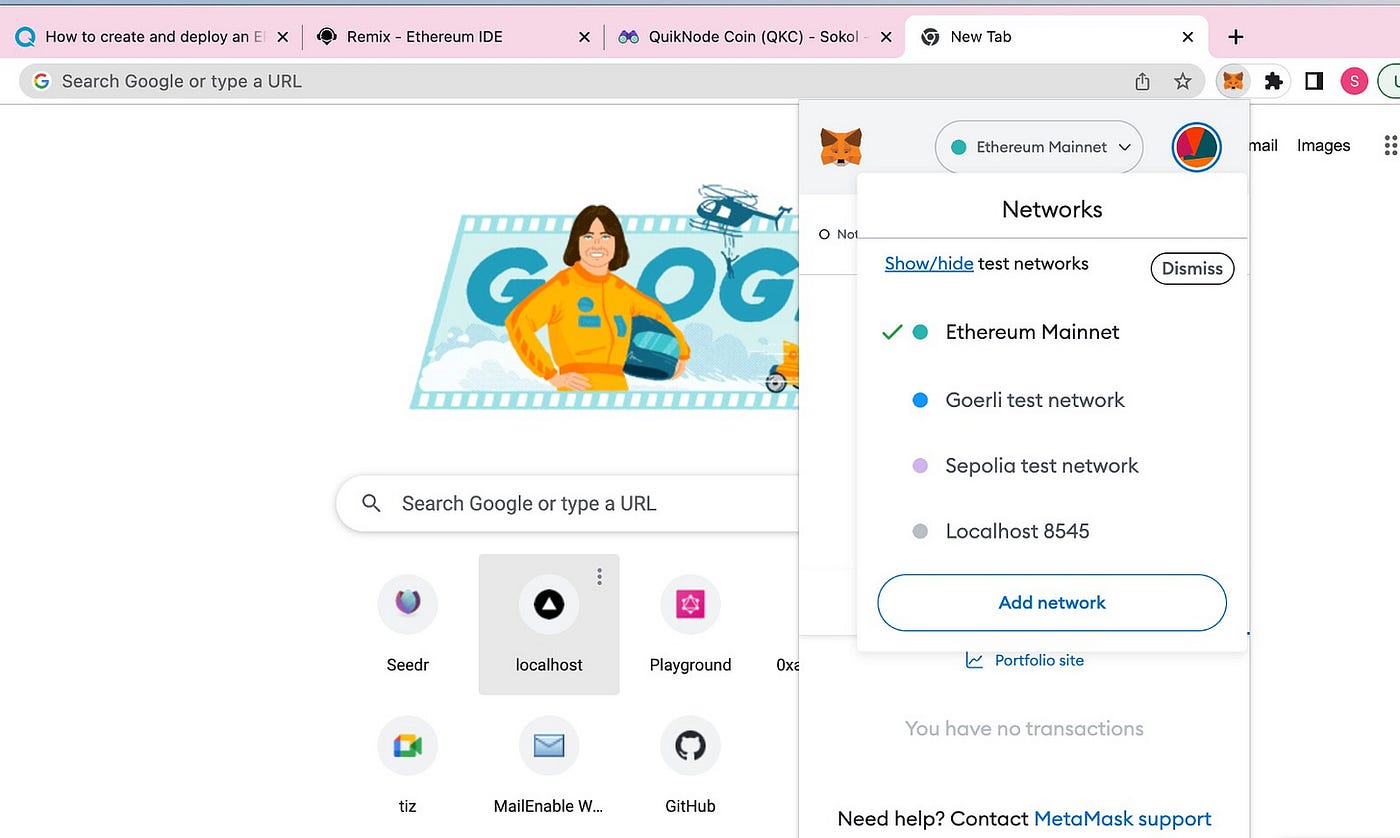Open the Images link on Google page
Viewport: 1400px width, 838px height.
[1323, 145]
